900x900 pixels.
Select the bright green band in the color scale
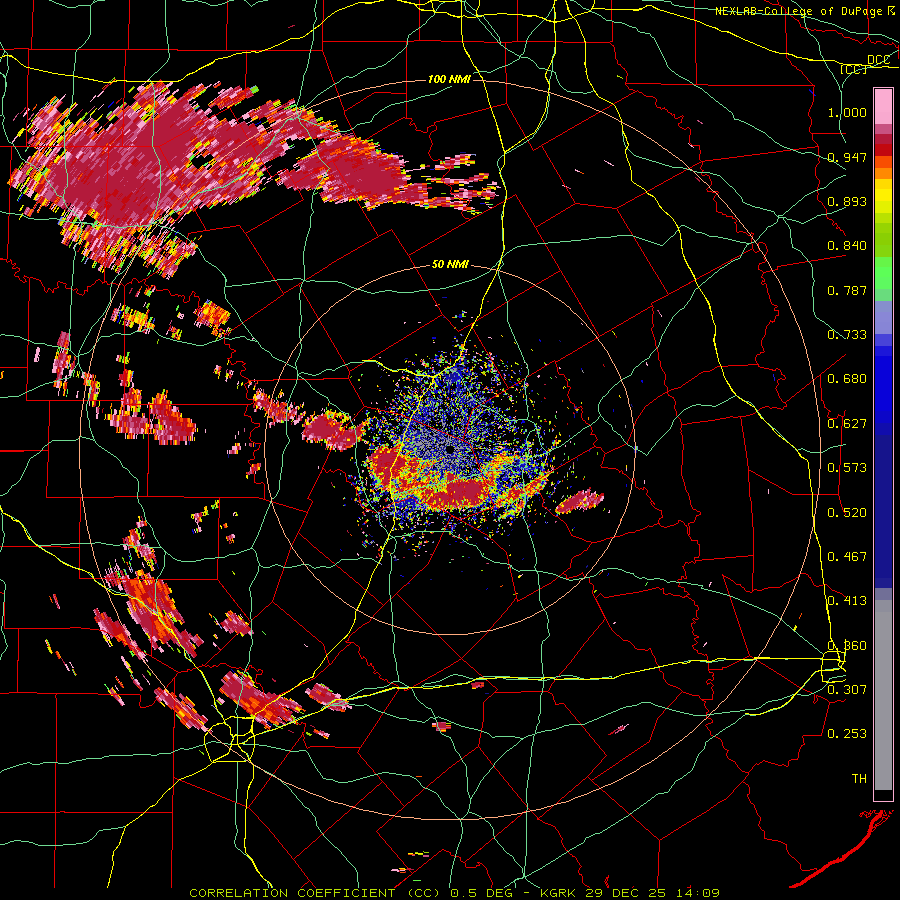pos(883,271)
